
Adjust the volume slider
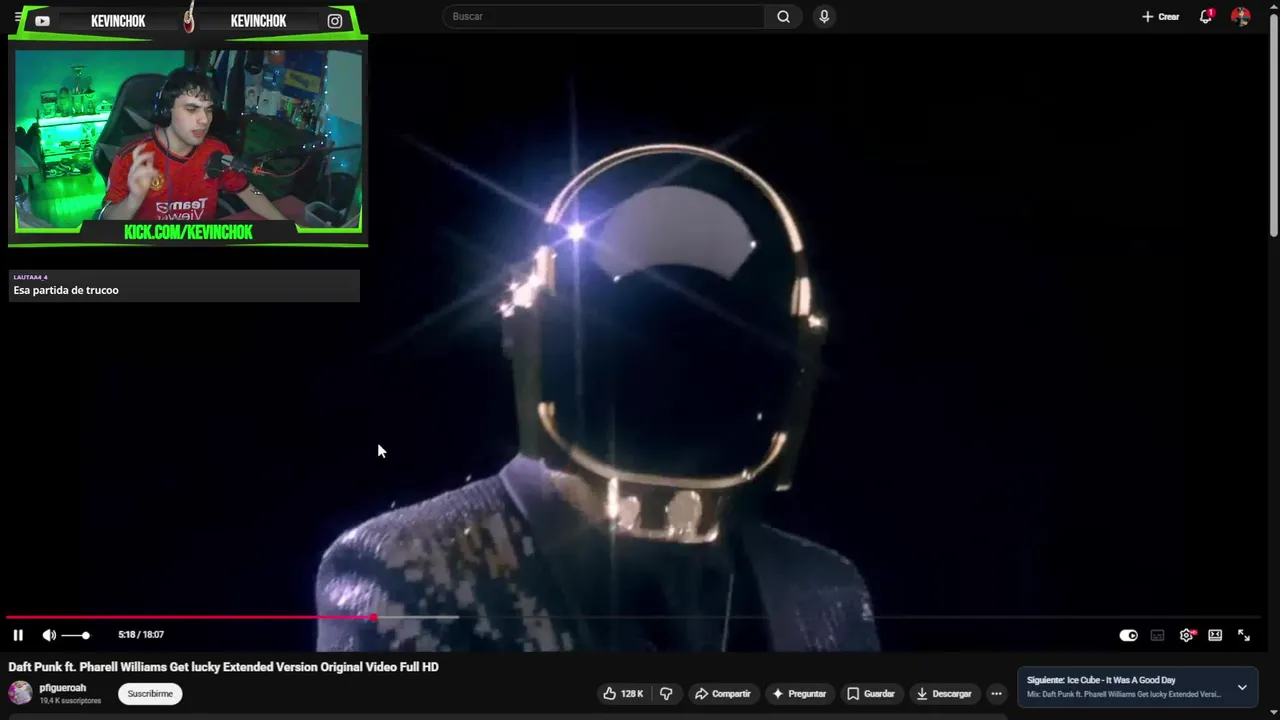point(76,635)
